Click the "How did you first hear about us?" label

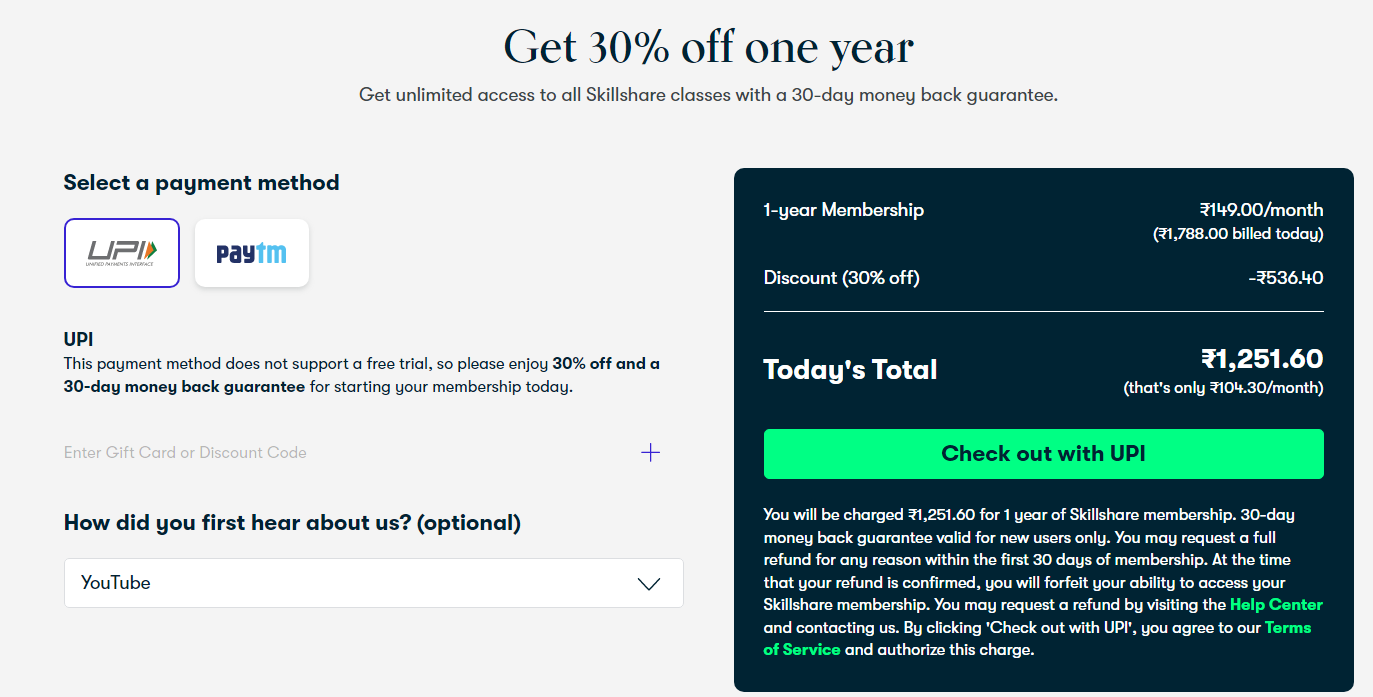[x=292, y=523]
